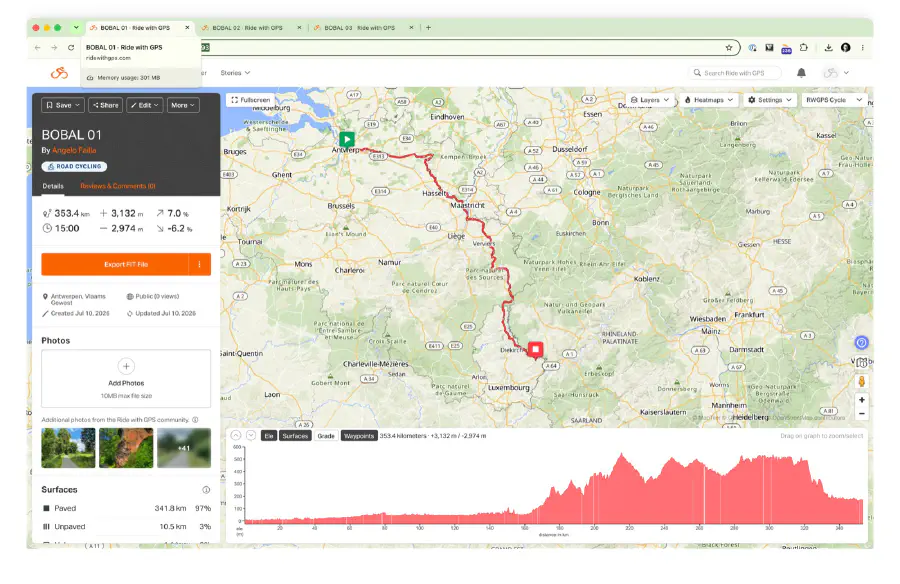Image resolution: width=900 pixels, height=584 pixels.
Task: Open the Save dropdown
Action: (63, 105)
